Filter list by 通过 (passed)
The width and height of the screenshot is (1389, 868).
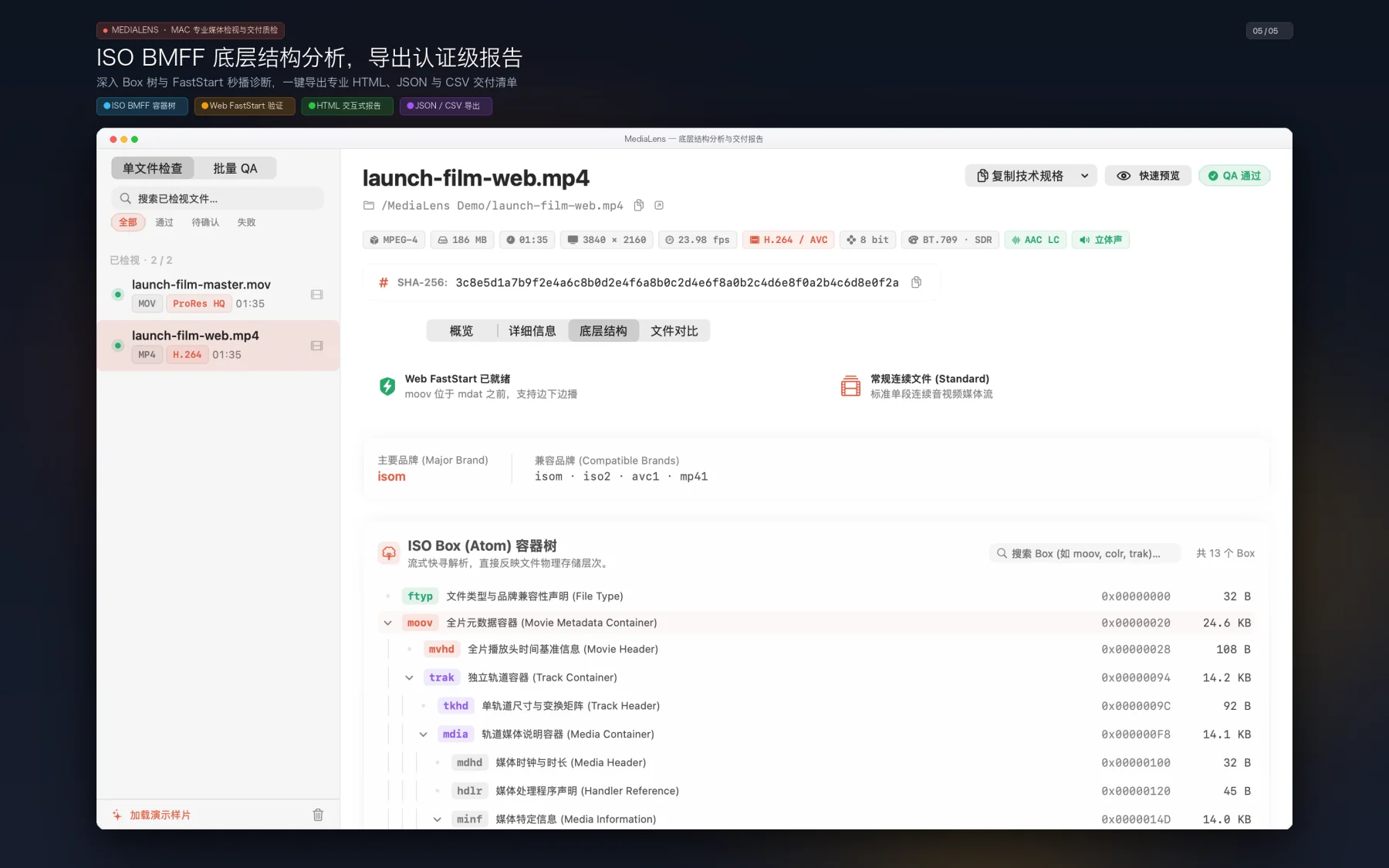point(164,222)
